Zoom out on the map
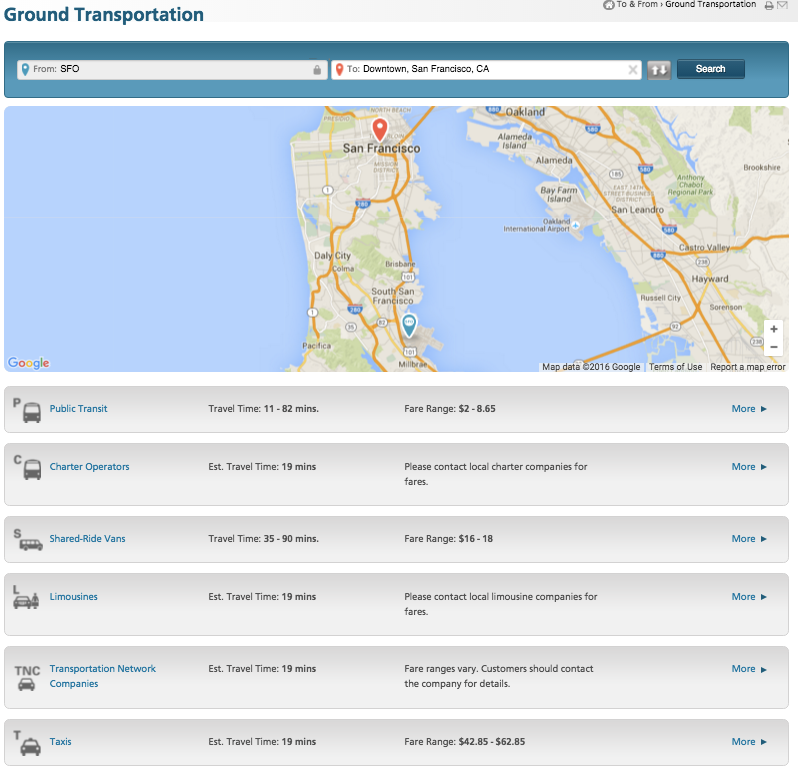798x768 pixels. pyautogui.click(x=774, y=347)
